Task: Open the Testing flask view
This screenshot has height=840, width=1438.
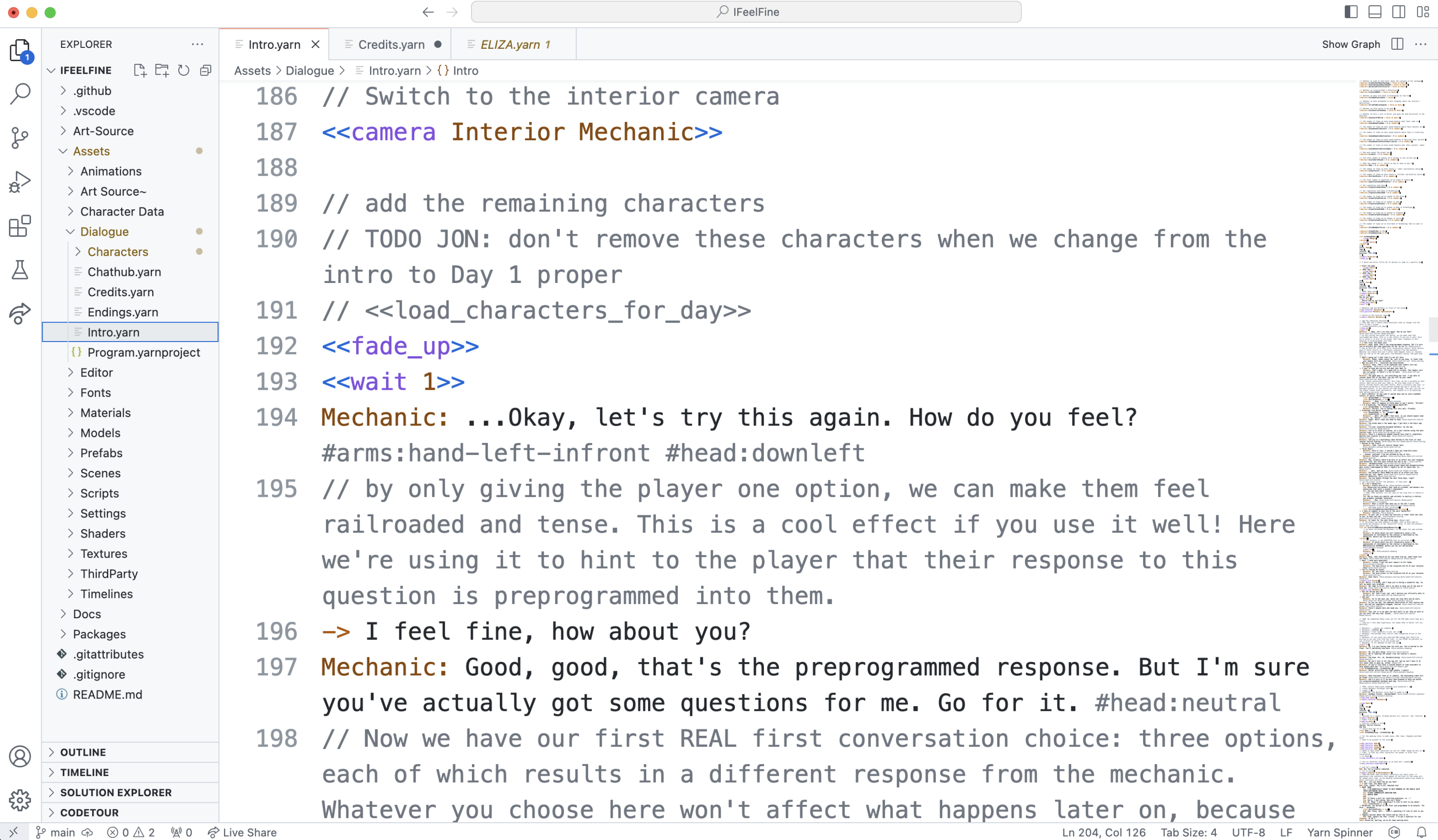Action: point(20,270)
